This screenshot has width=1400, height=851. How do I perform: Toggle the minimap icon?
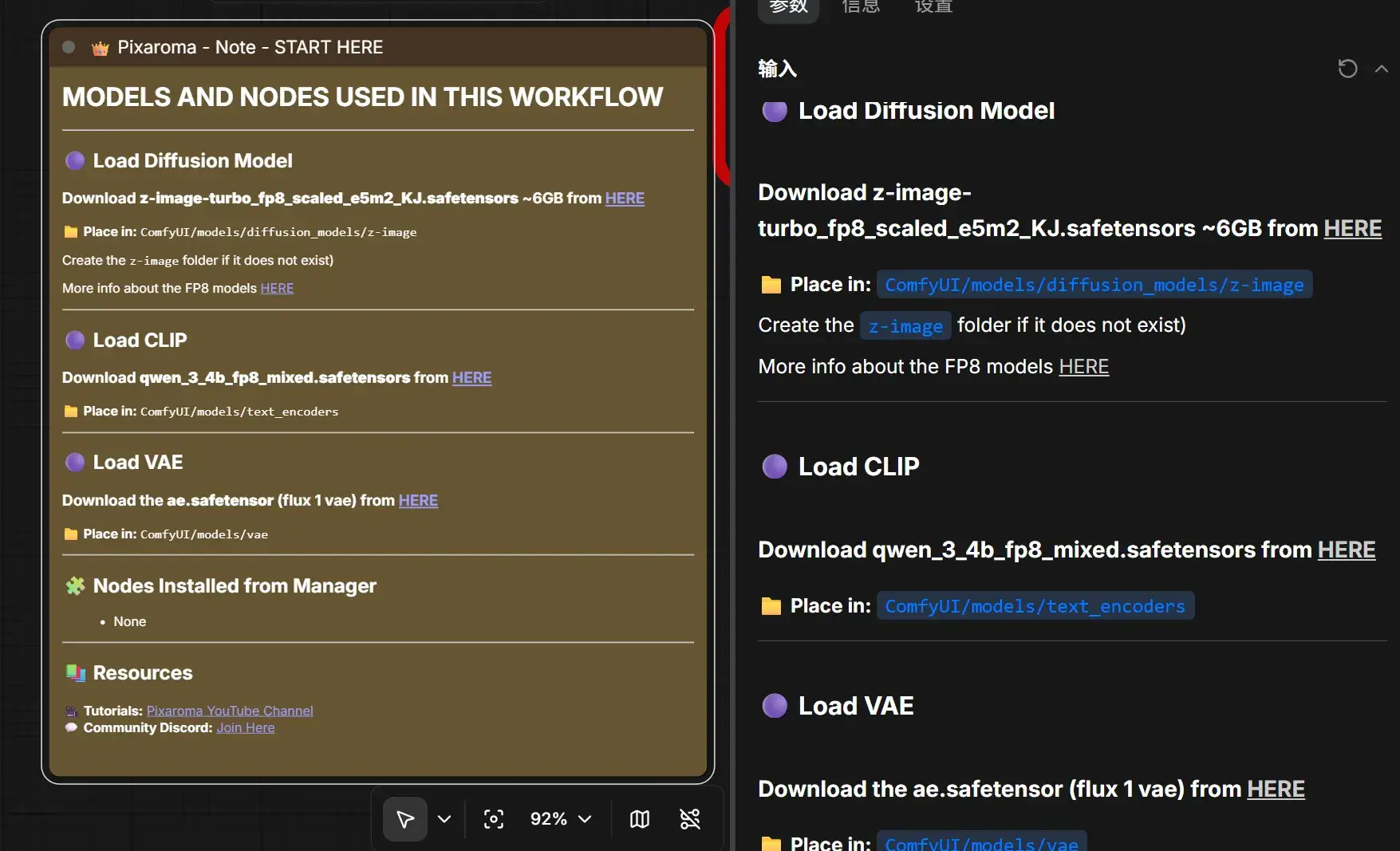pos(640,819)
